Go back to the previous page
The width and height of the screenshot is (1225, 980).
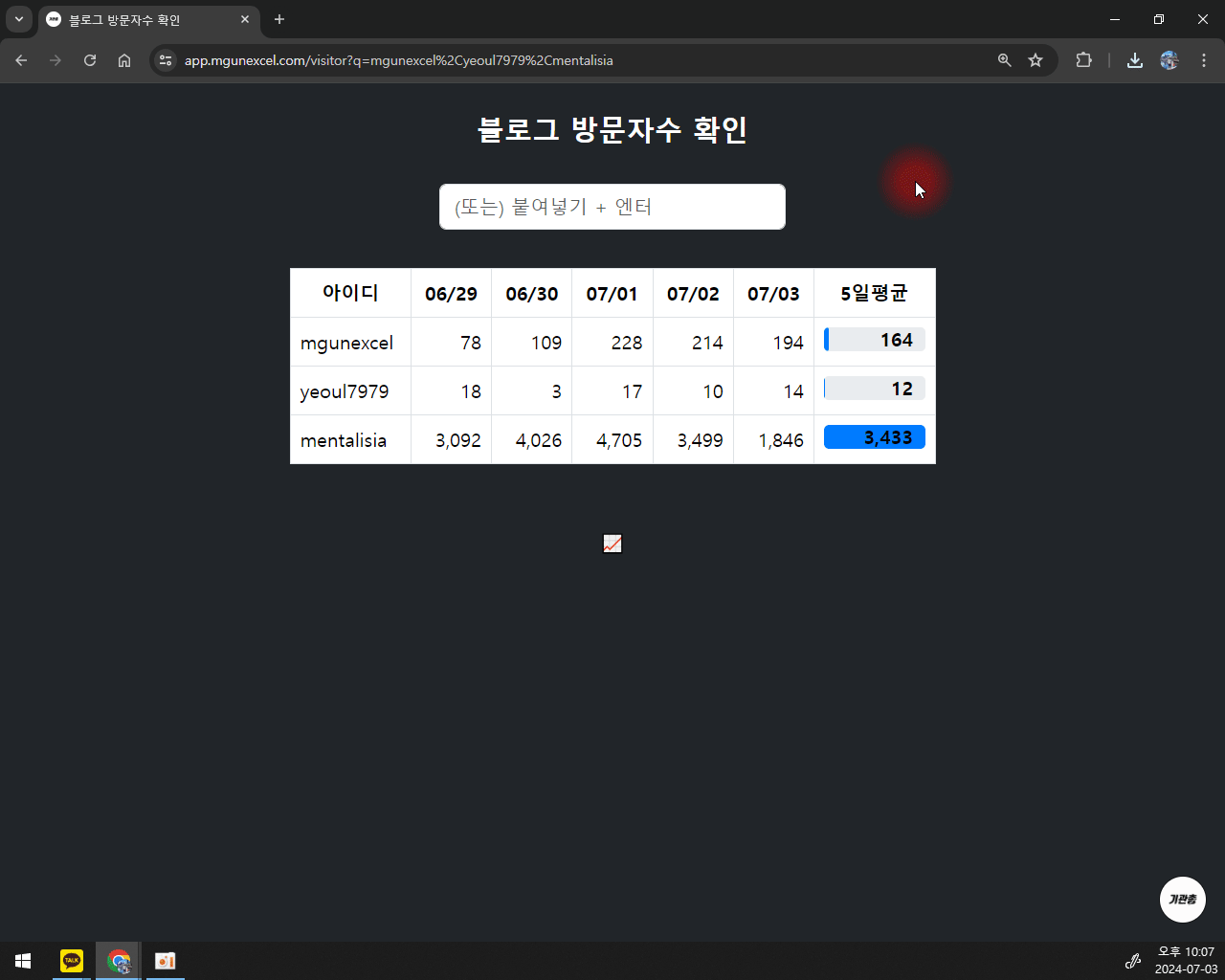click(x=21, y=60)
